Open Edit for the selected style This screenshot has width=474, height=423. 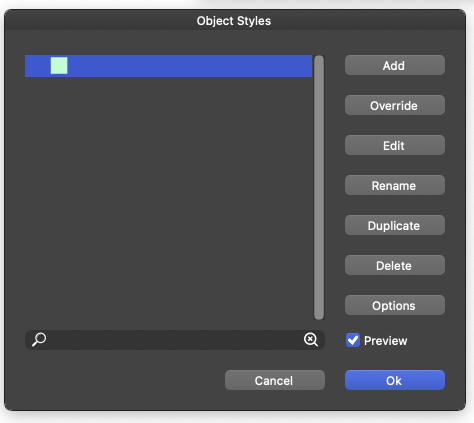coord(395,145)
